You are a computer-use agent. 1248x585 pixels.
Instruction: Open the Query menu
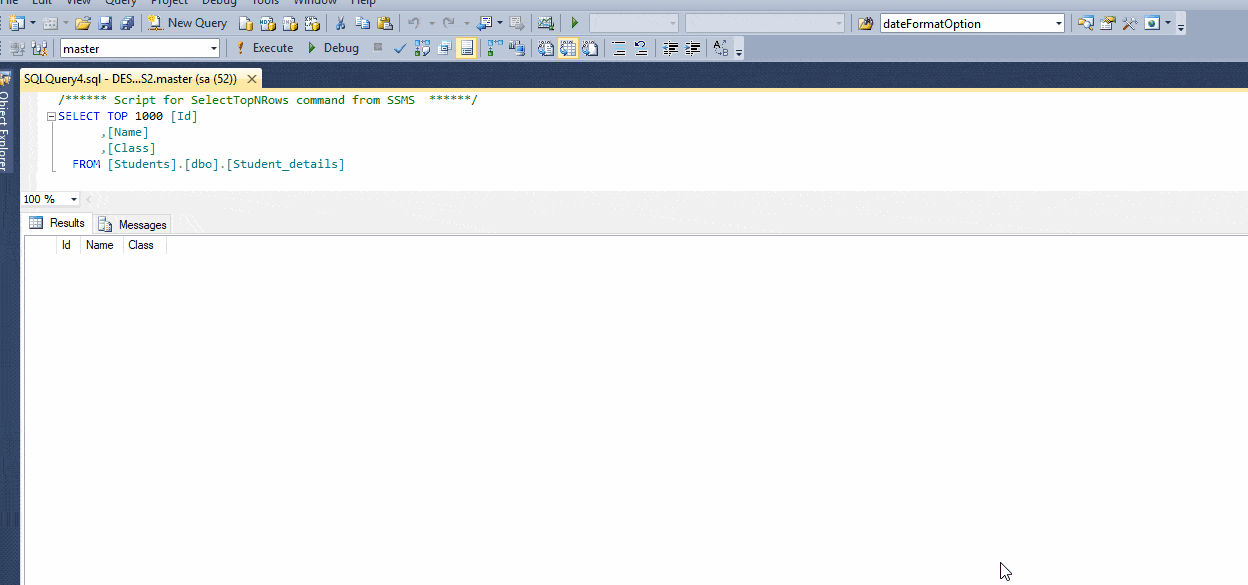(120, 3)
